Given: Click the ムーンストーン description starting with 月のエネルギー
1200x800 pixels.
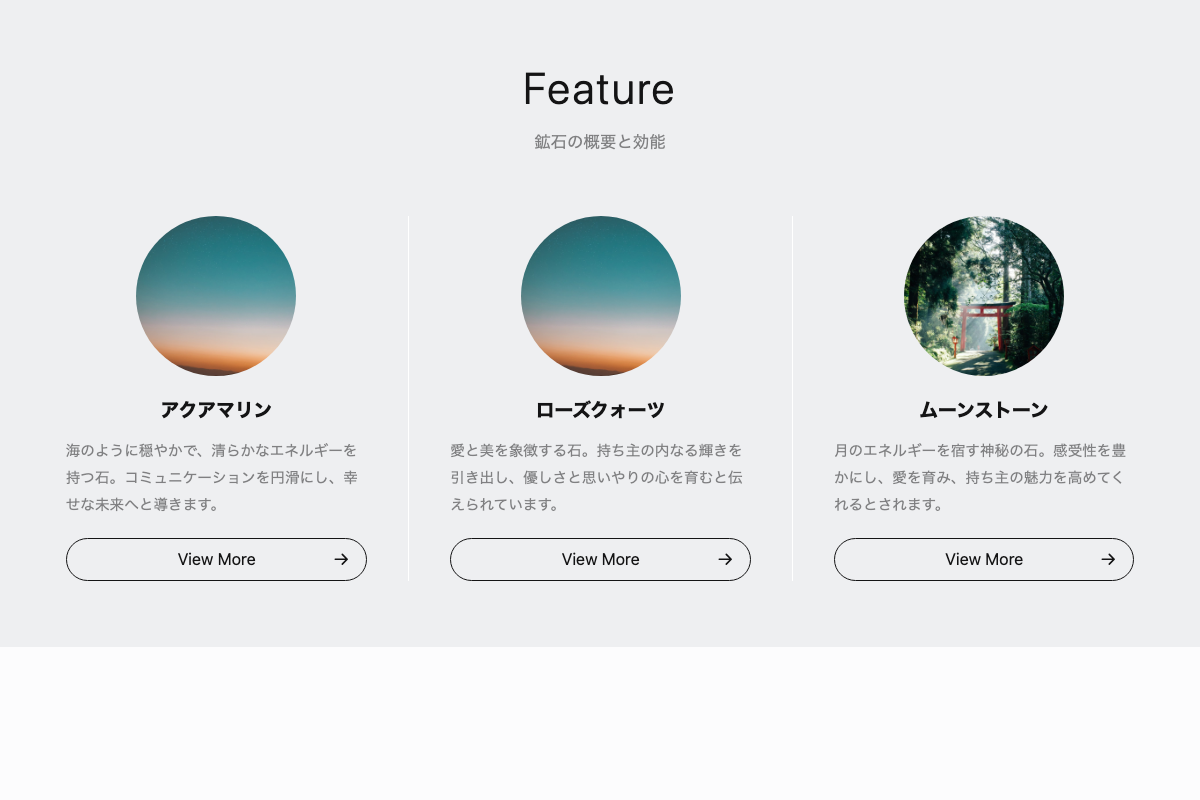Looking at the screenshot, I should [980, 477].
